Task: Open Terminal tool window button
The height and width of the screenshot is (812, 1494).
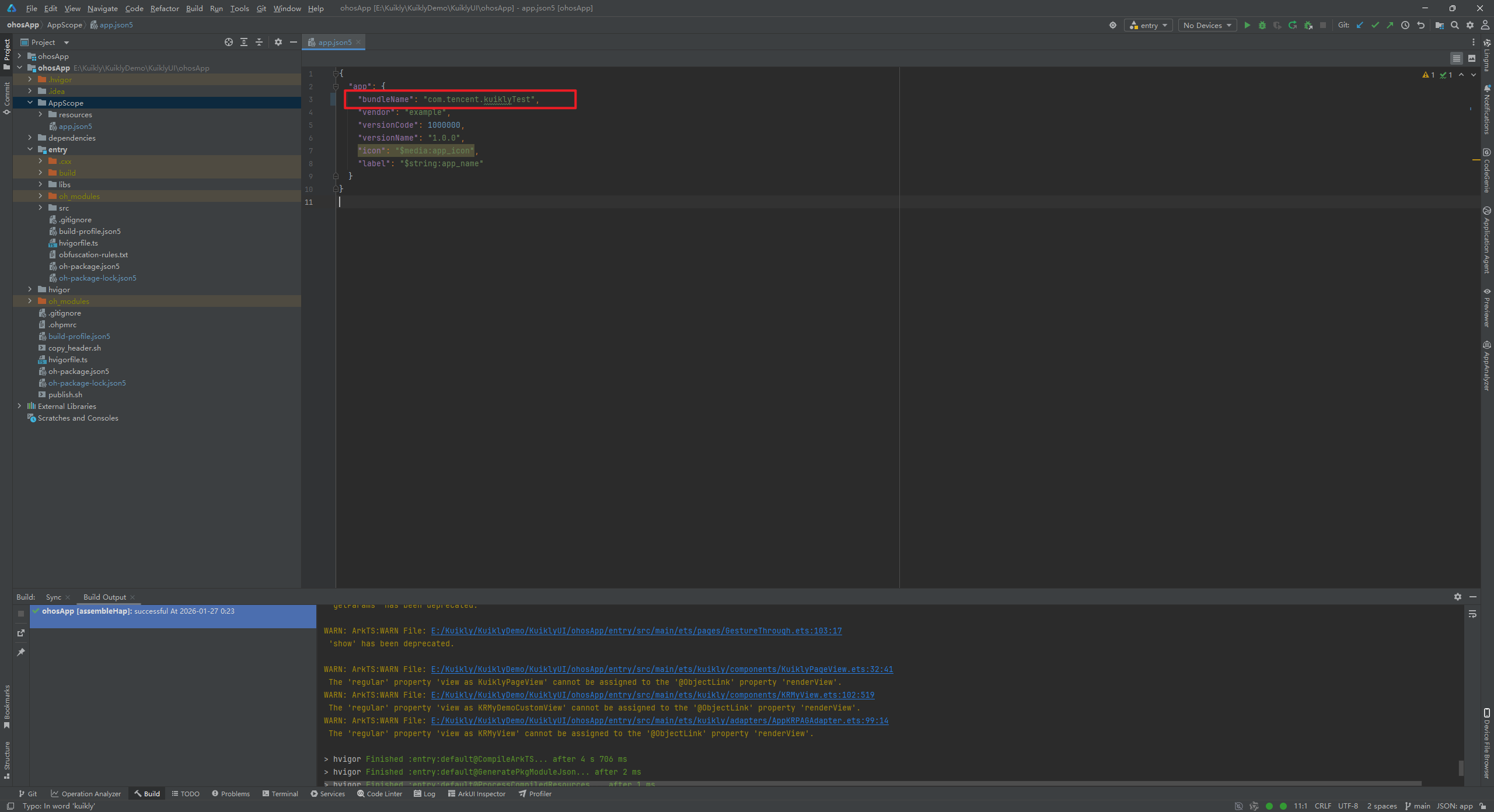Action: point(280,793)
